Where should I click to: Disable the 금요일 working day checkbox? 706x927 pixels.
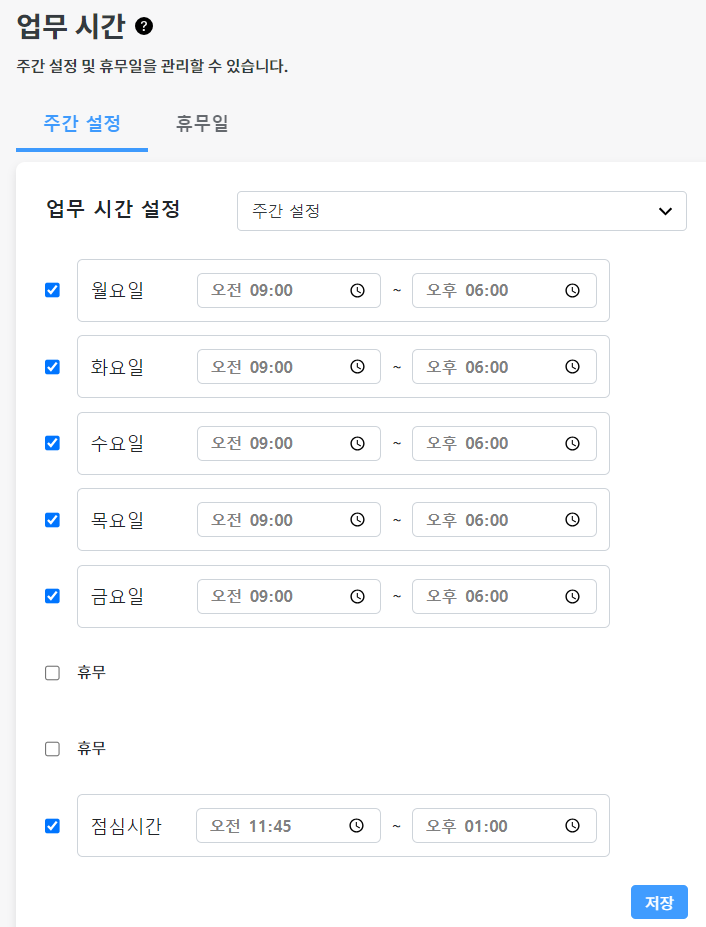[x=52, y=596]
